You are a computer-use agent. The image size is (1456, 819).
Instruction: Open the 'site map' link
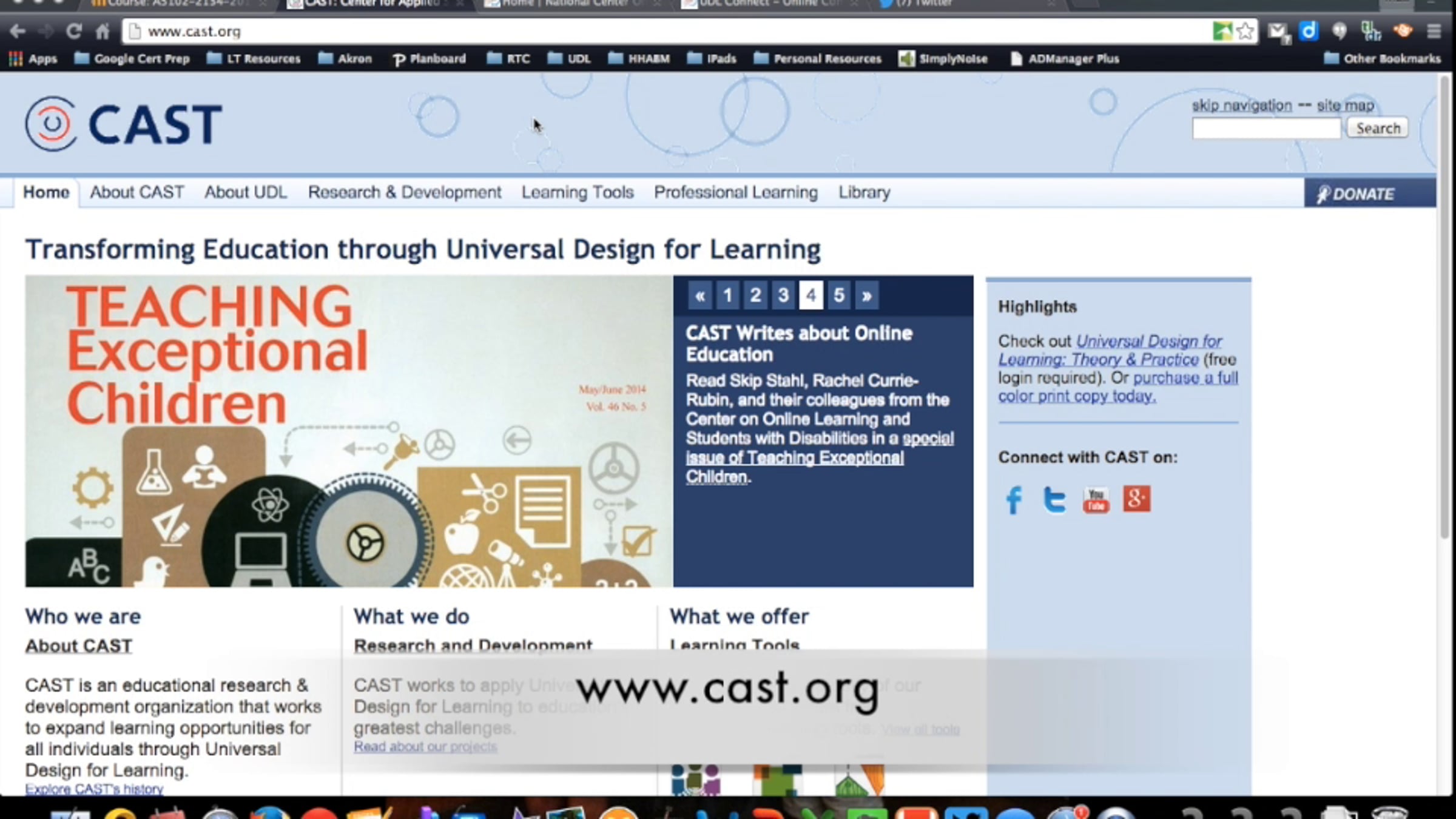[x=1345, y=106]
